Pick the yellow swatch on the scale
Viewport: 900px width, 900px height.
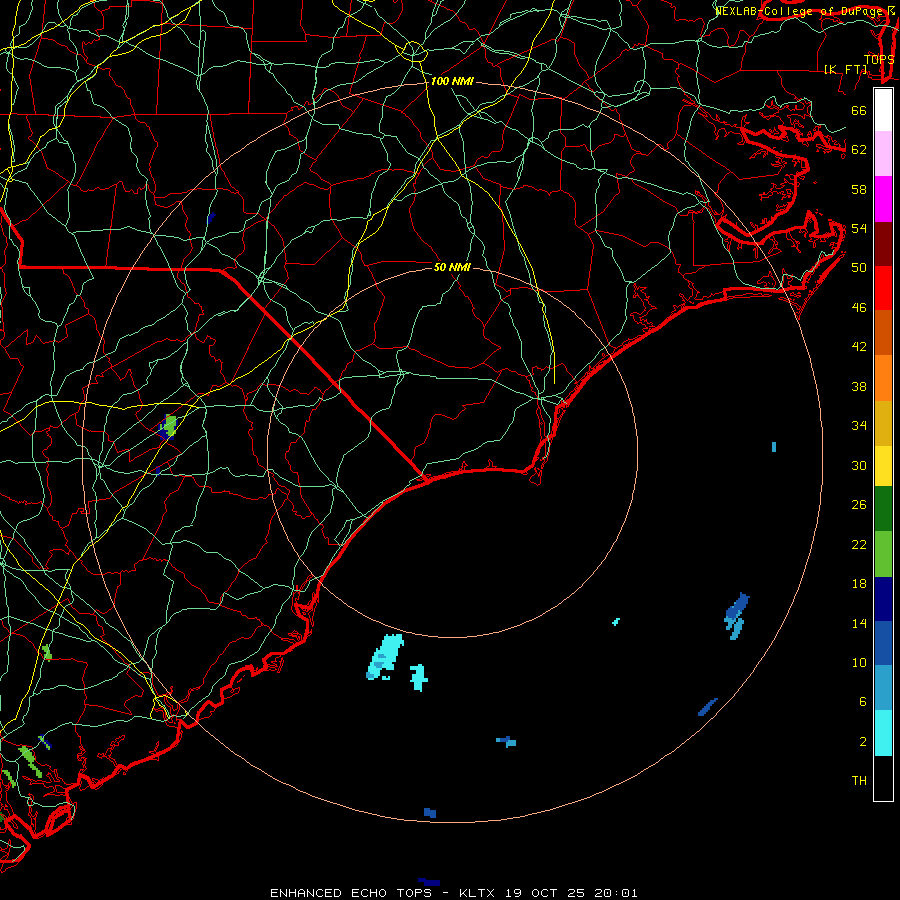883,466
